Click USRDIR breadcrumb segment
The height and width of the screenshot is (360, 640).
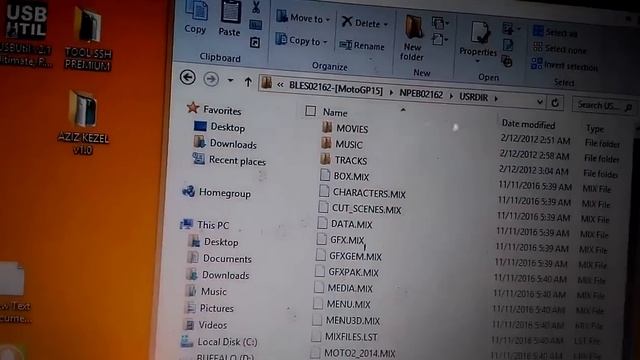click(473, 97)
